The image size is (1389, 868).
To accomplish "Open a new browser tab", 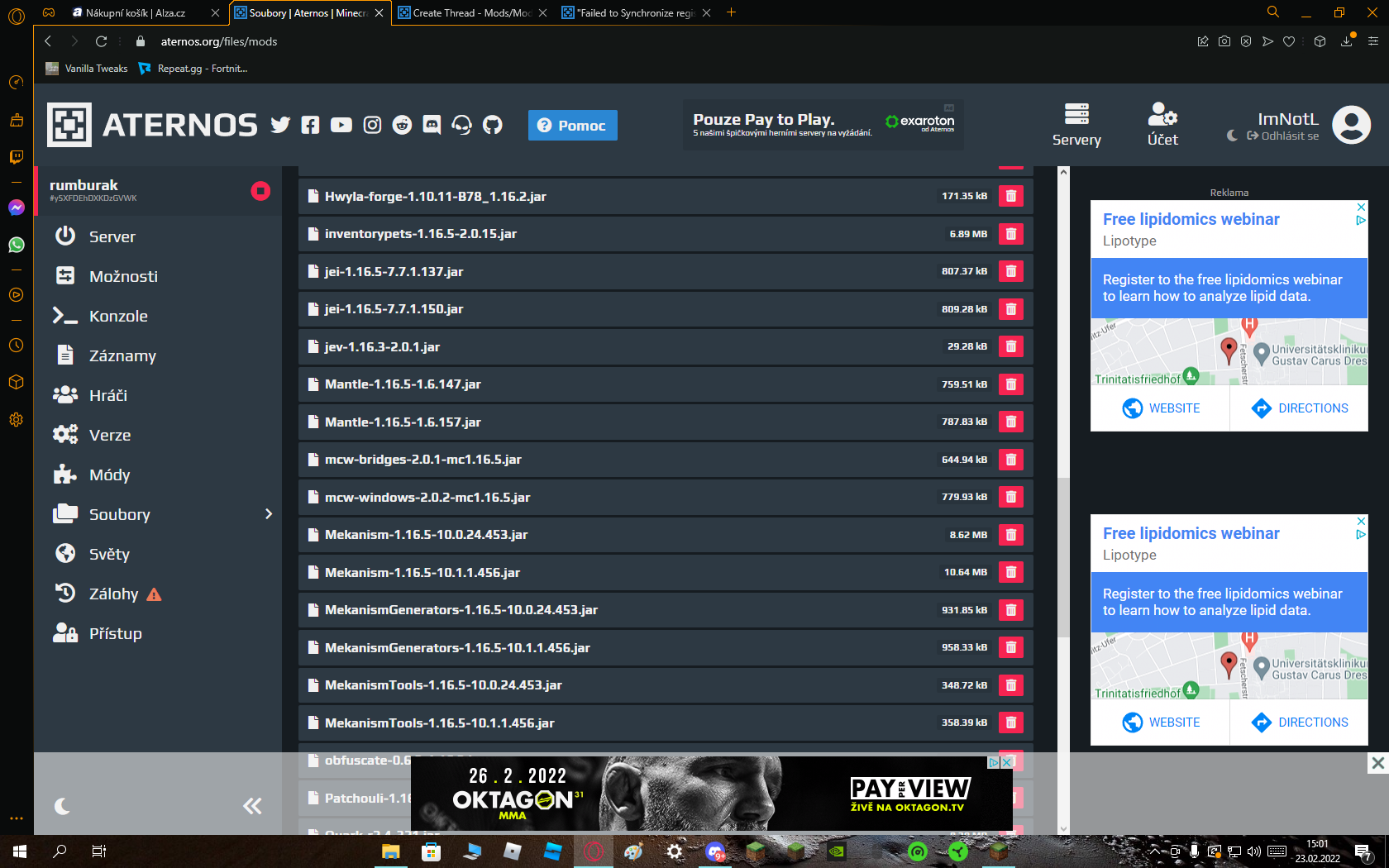I will tap(731, 12).
